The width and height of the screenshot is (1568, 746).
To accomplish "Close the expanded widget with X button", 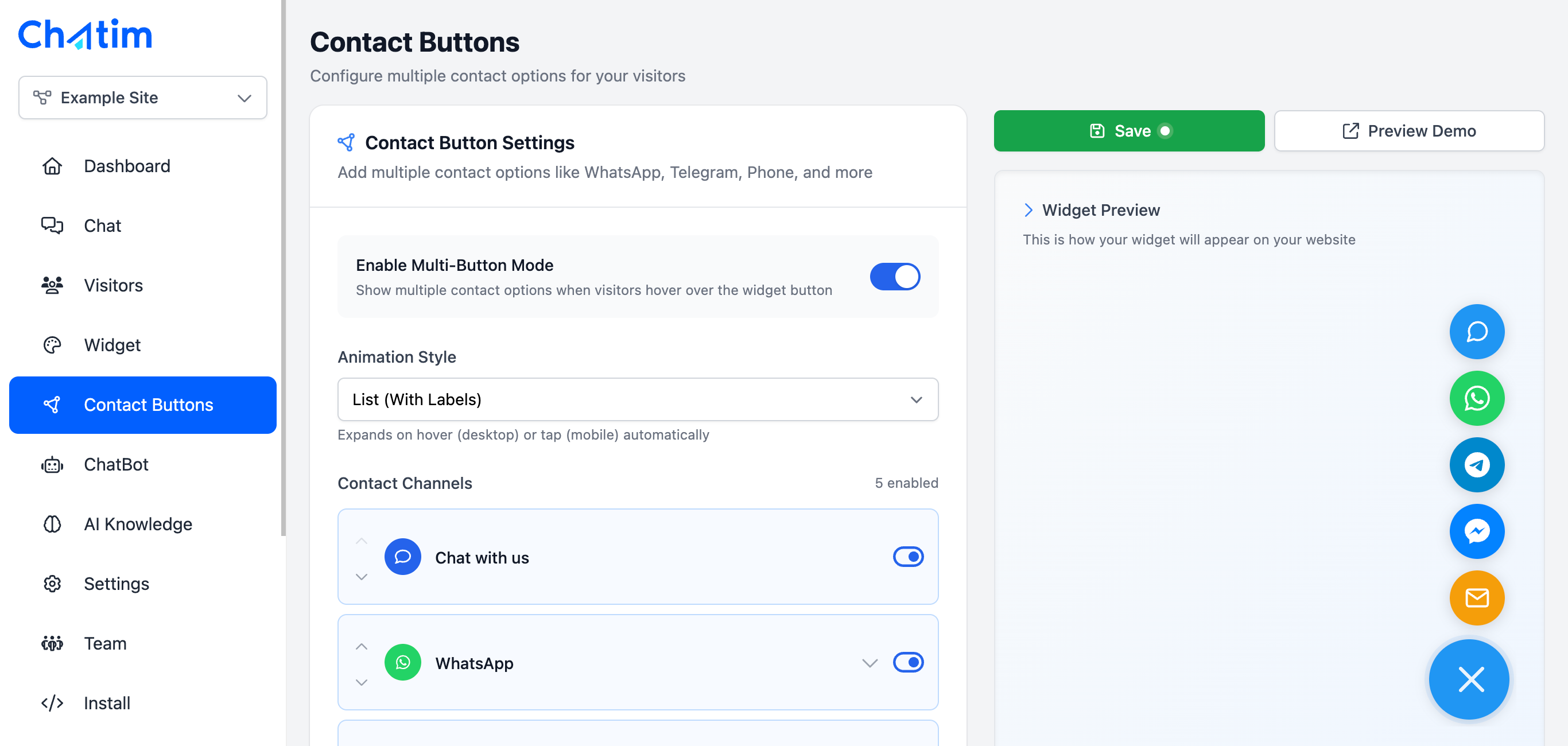I will pyautogui.click(x=1470, y=679).
